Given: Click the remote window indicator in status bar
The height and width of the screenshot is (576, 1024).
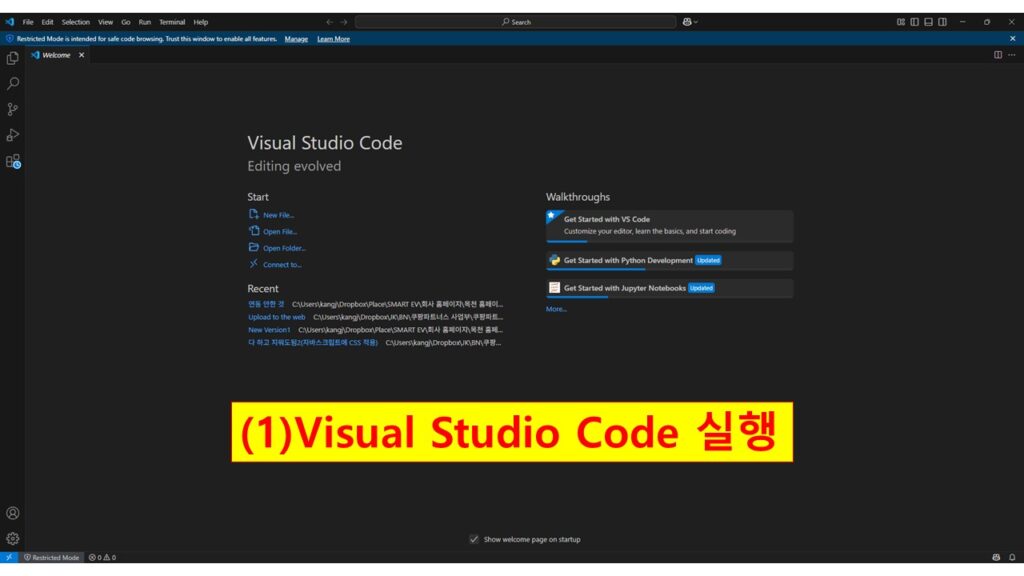Looking at the screenshot, I should 9,558.
